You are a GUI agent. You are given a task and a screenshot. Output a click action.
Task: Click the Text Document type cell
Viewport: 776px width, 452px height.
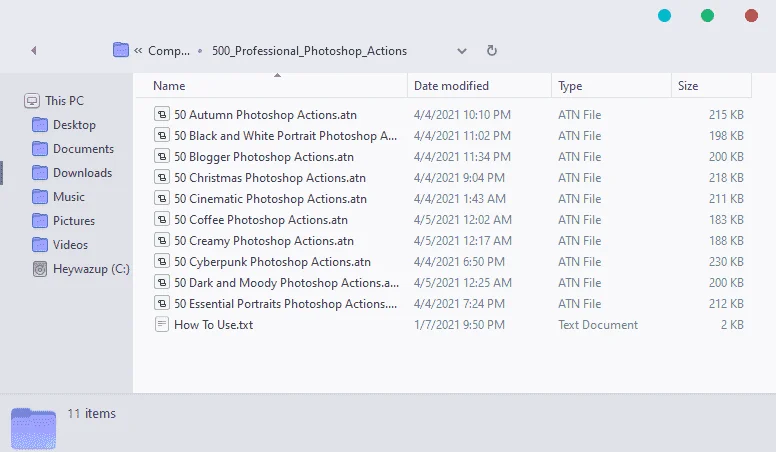pyautogui.click(x=598, y=325)
